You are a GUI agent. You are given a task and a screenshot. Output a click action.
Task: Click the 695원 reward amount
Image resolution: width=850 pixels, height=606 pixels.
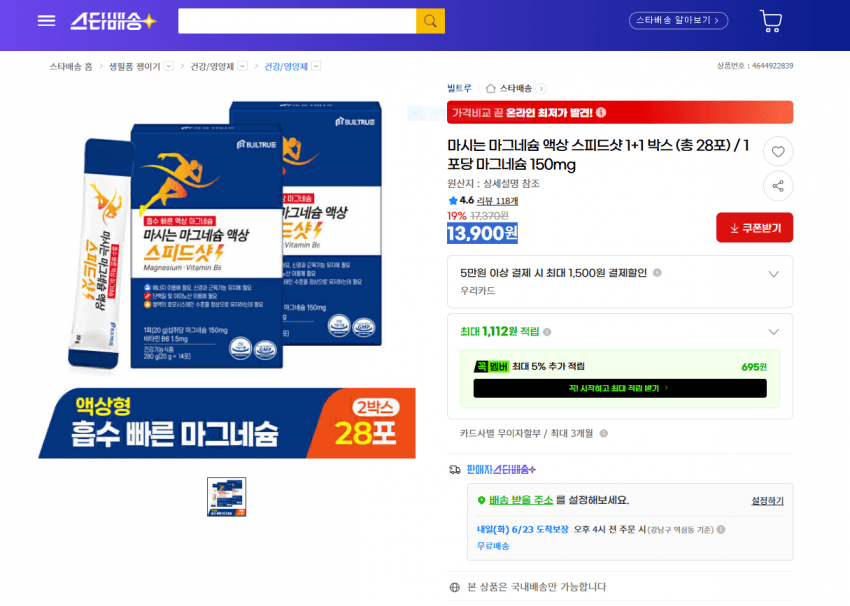coord(754,367)
